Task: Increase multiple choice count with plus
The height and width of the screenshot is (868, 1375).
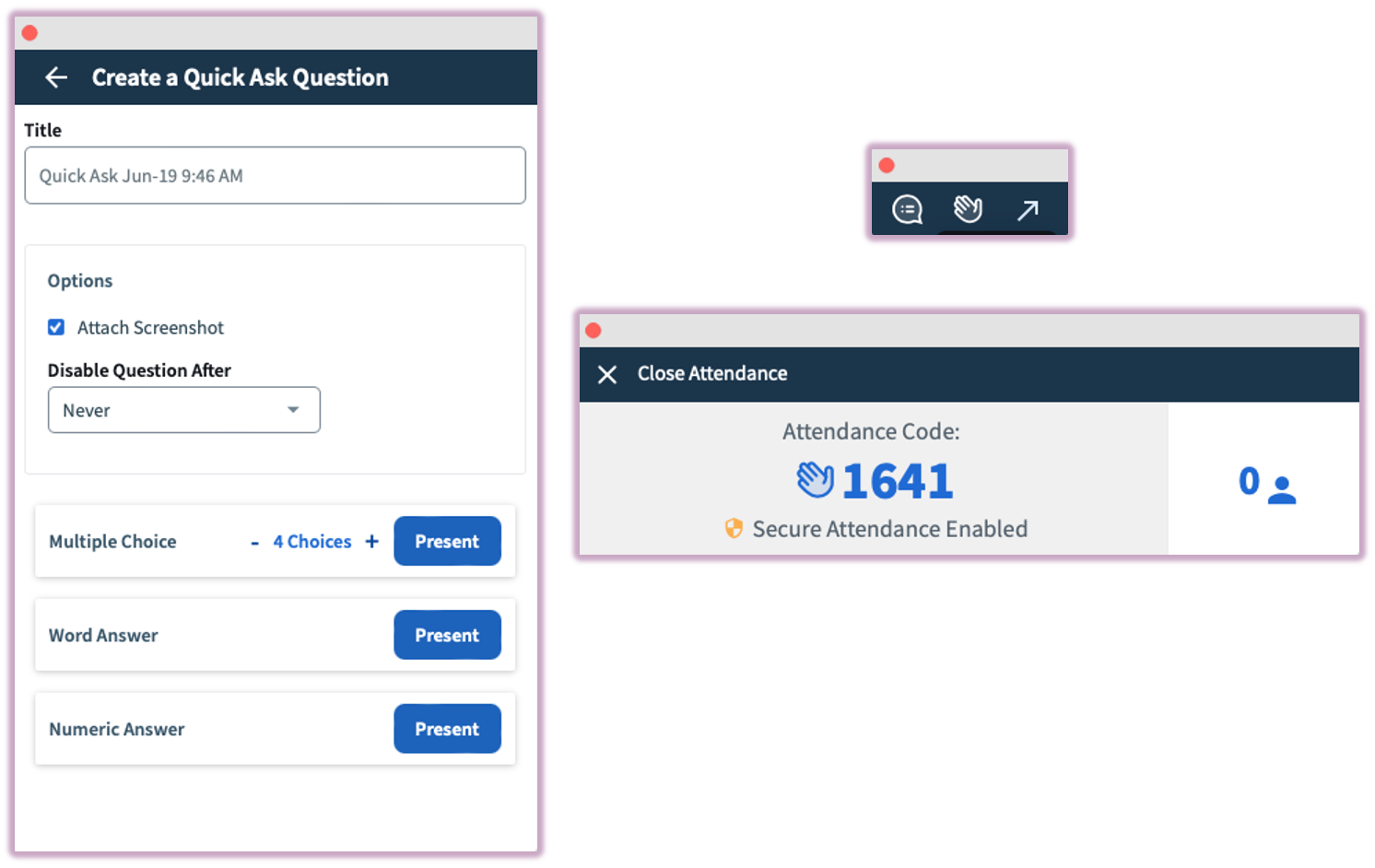Action: pos(371,542)
